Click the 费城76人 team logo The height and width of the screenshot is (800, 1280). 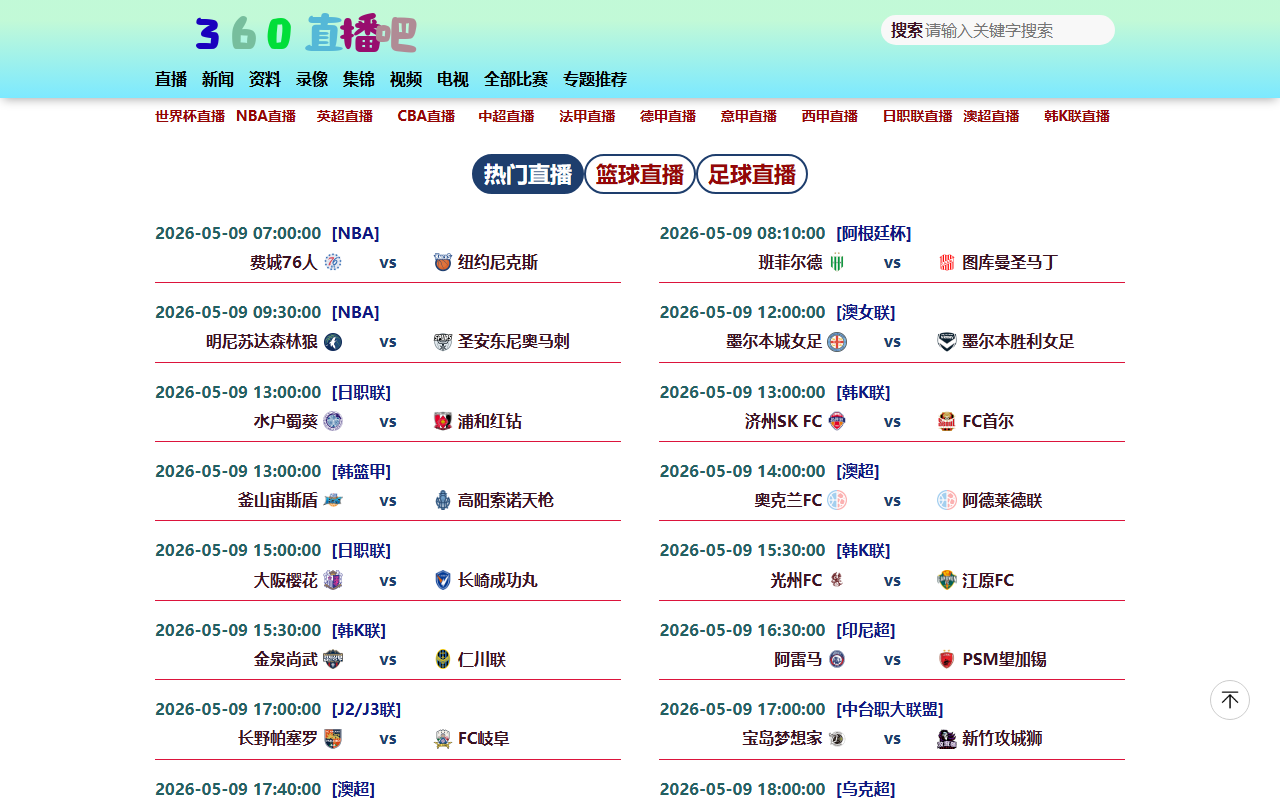click(333, 262)
